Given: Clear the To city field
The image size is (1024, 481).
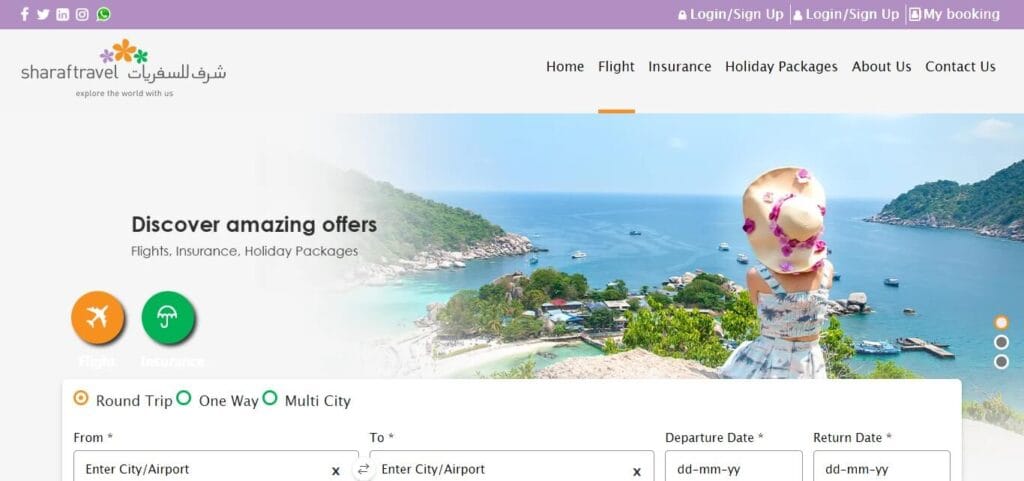Looking at the screenshot, I should (x=637, y=471).
